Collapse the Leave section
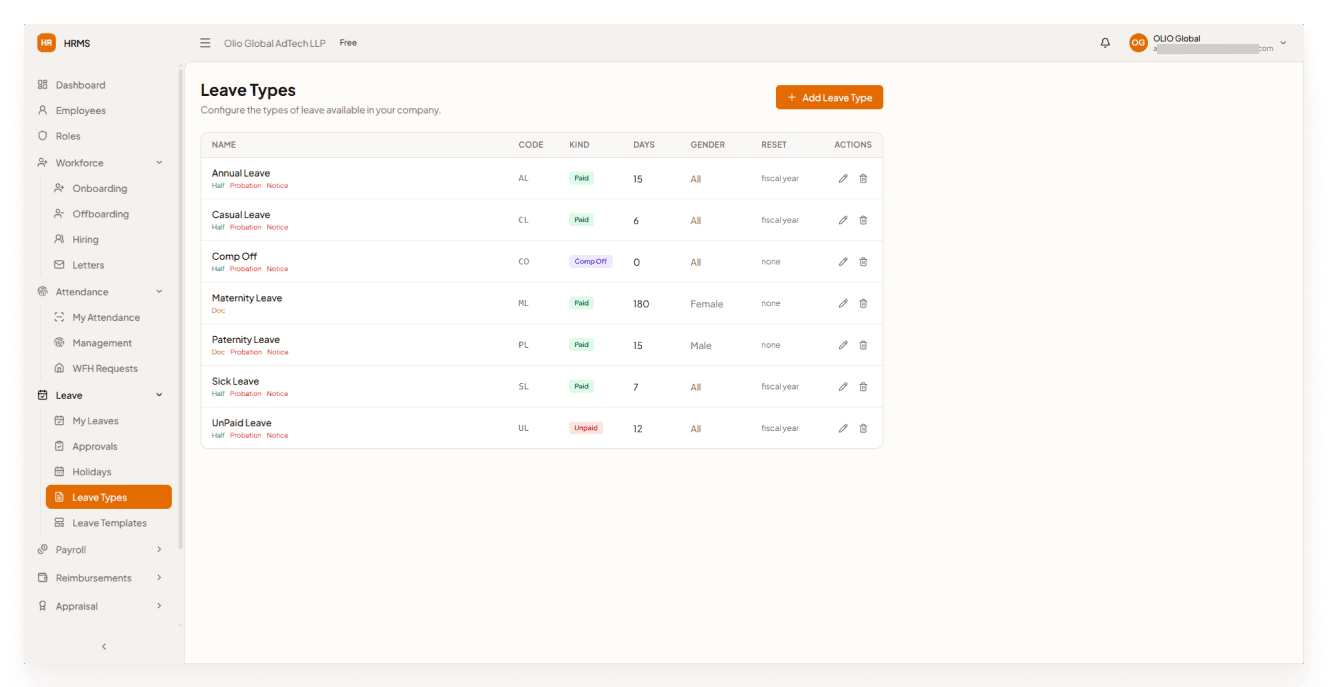The image size is (1328, 687). [x=159, y=396]
